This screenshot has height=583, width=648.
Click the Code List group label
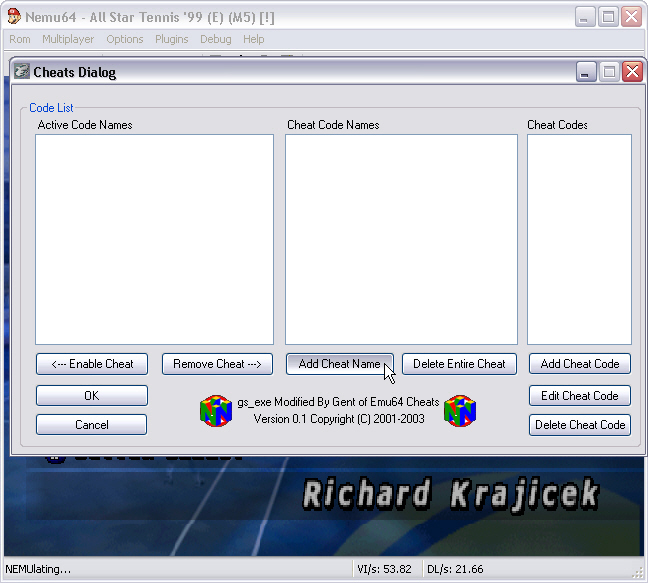click(x=51, y=108)
